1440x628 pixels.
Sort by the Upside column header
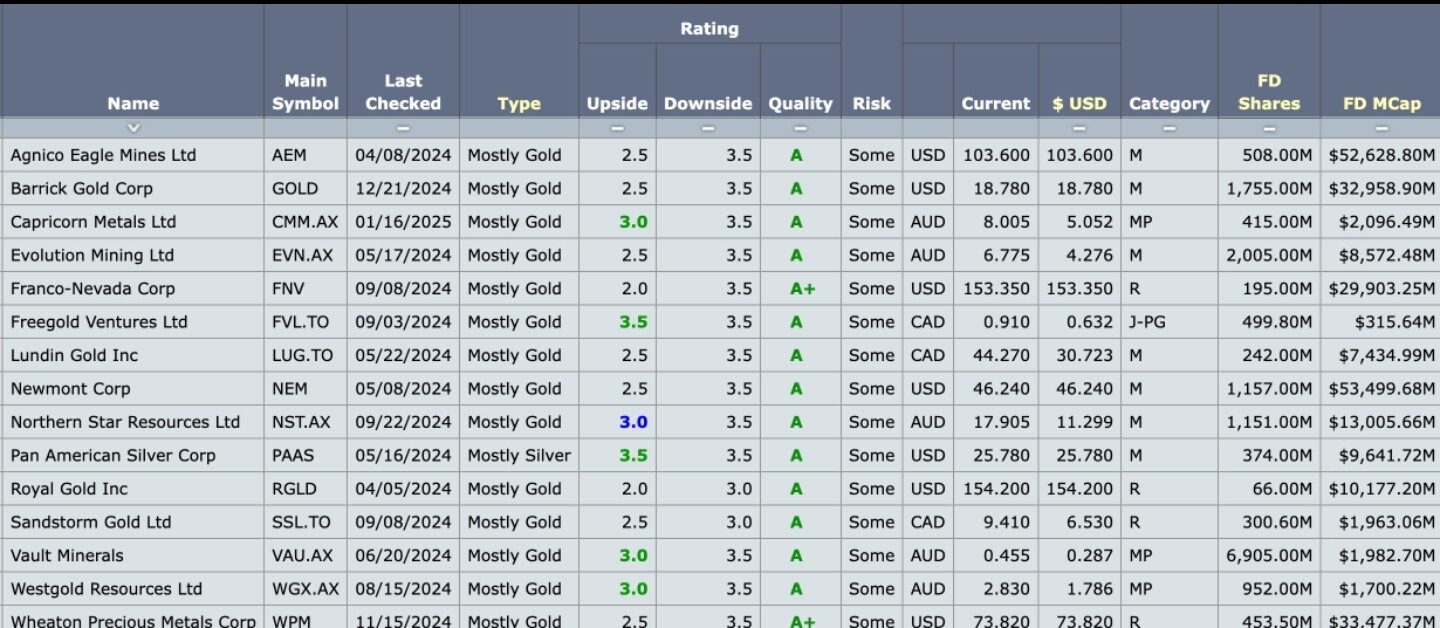(617, 104)
